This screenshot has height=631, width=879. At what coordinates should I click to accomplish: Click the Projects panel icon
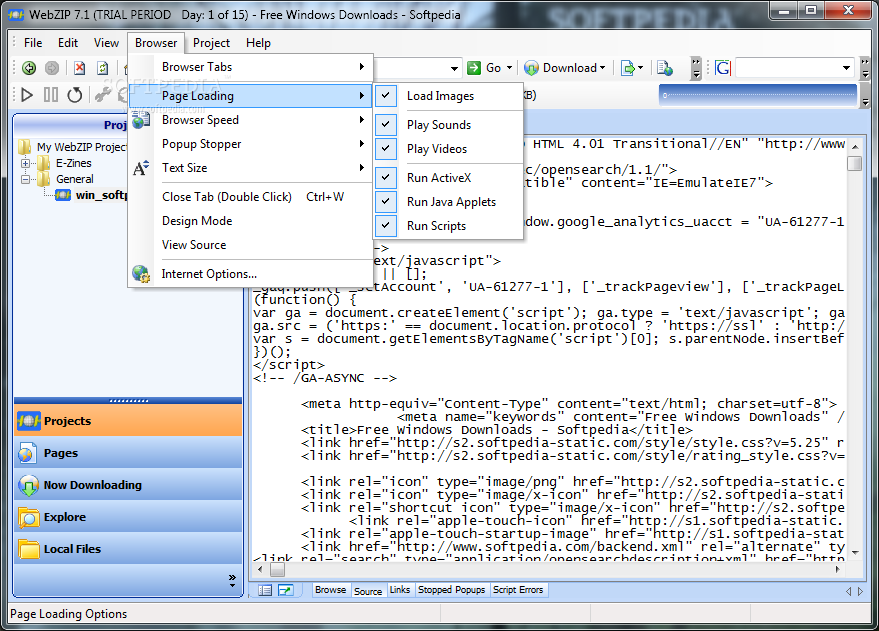(28, 421)
